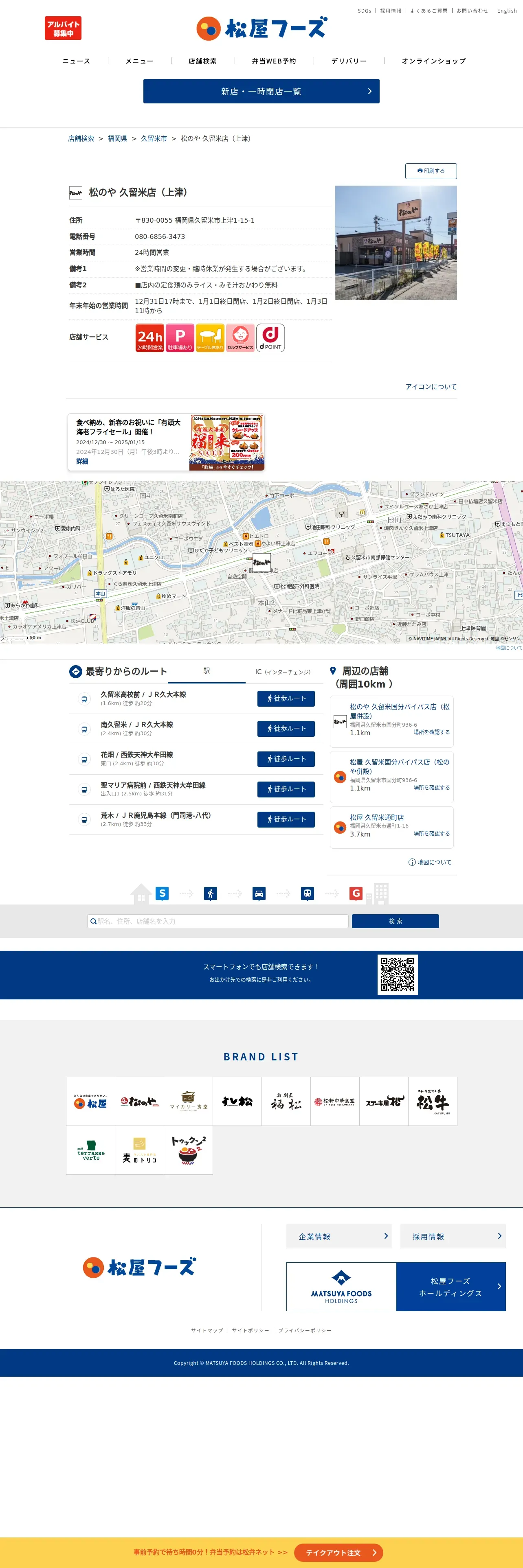Click 徒歩ルート for 久留米高校前
This screenshot has height=1568, width=523.
pyautogui.click(x=286, y=698)
